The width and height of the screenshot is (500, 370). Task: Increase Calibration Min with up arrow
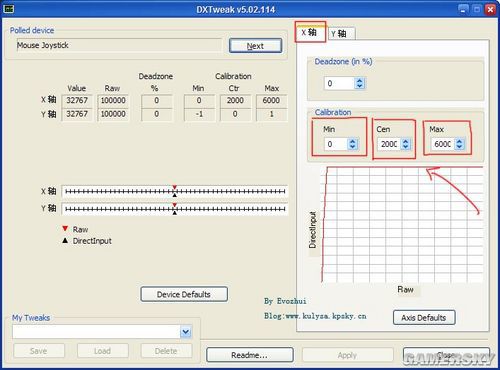tap(353, 141)
